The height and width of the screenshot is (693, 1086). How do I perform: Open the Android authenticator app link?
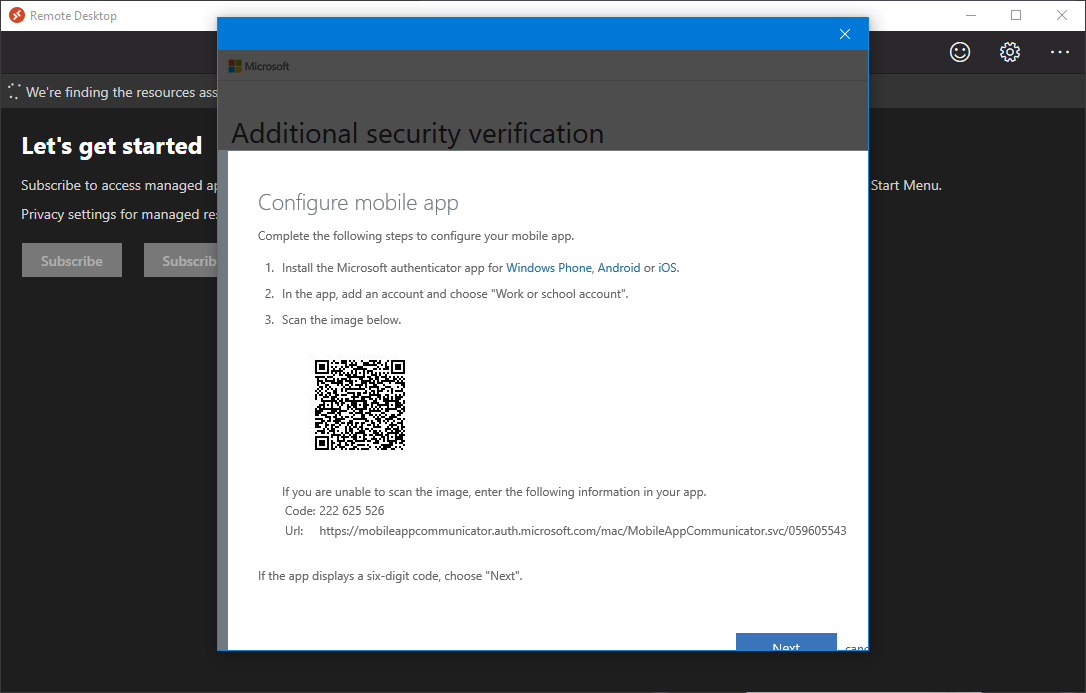[619, 268]
